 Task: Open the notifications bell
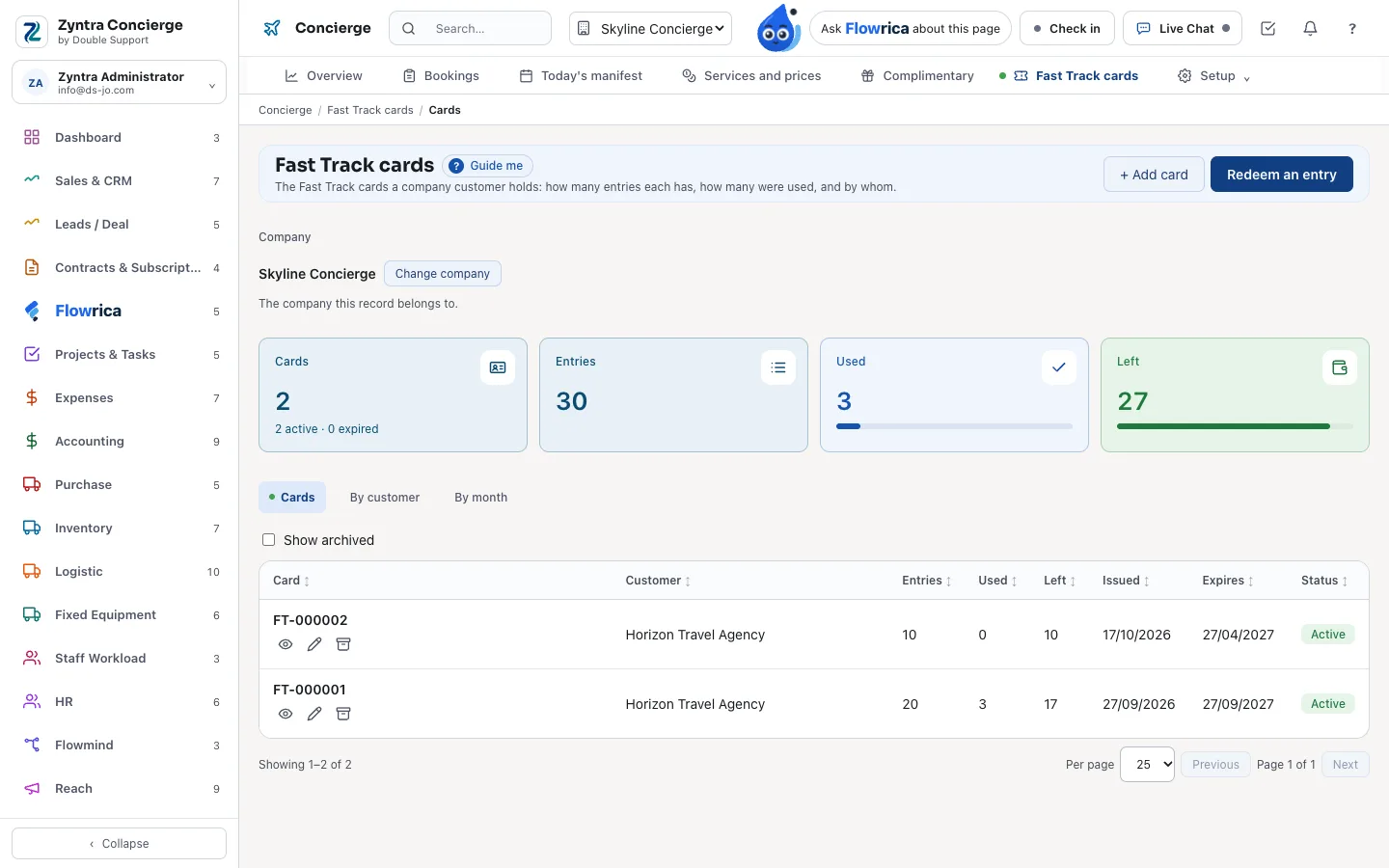1310,29
